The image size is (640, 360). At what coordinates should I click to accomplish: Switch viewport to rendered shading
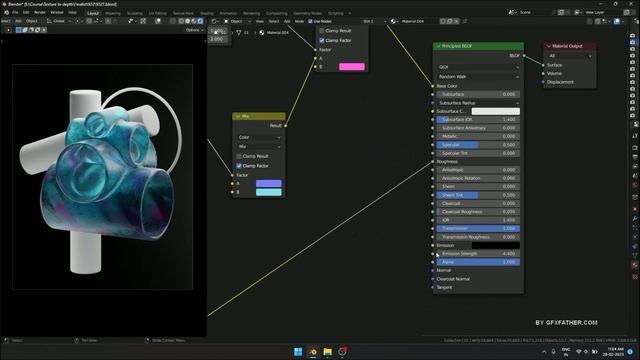coord(200,21)
